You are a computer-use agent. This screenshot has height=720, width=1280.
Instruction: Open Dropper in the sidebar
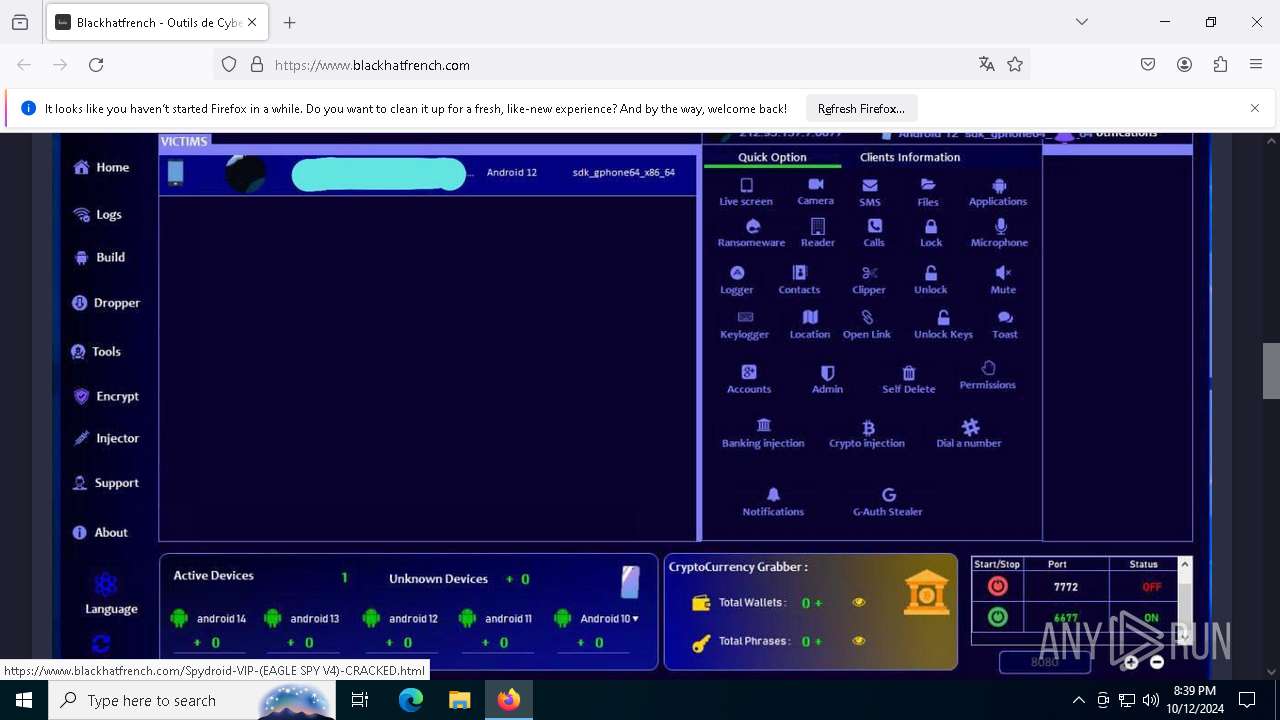point(106,303)
